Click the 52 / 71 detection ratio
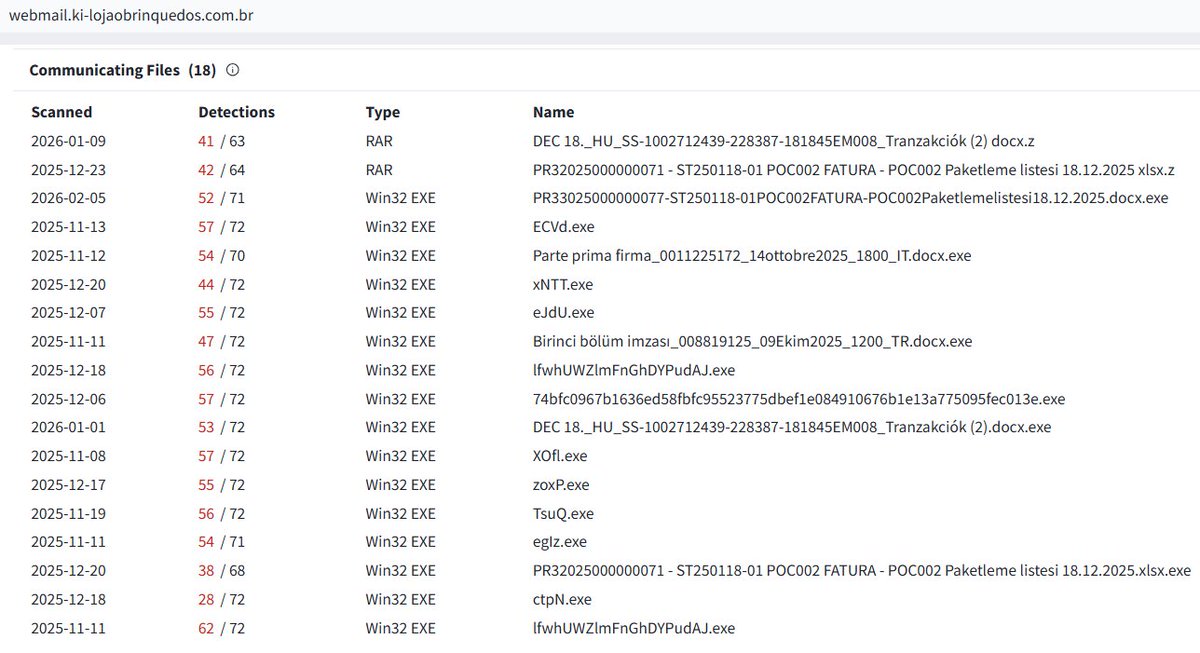The height and width of the screenshot is (653, 1200). (x=221, y=198)
